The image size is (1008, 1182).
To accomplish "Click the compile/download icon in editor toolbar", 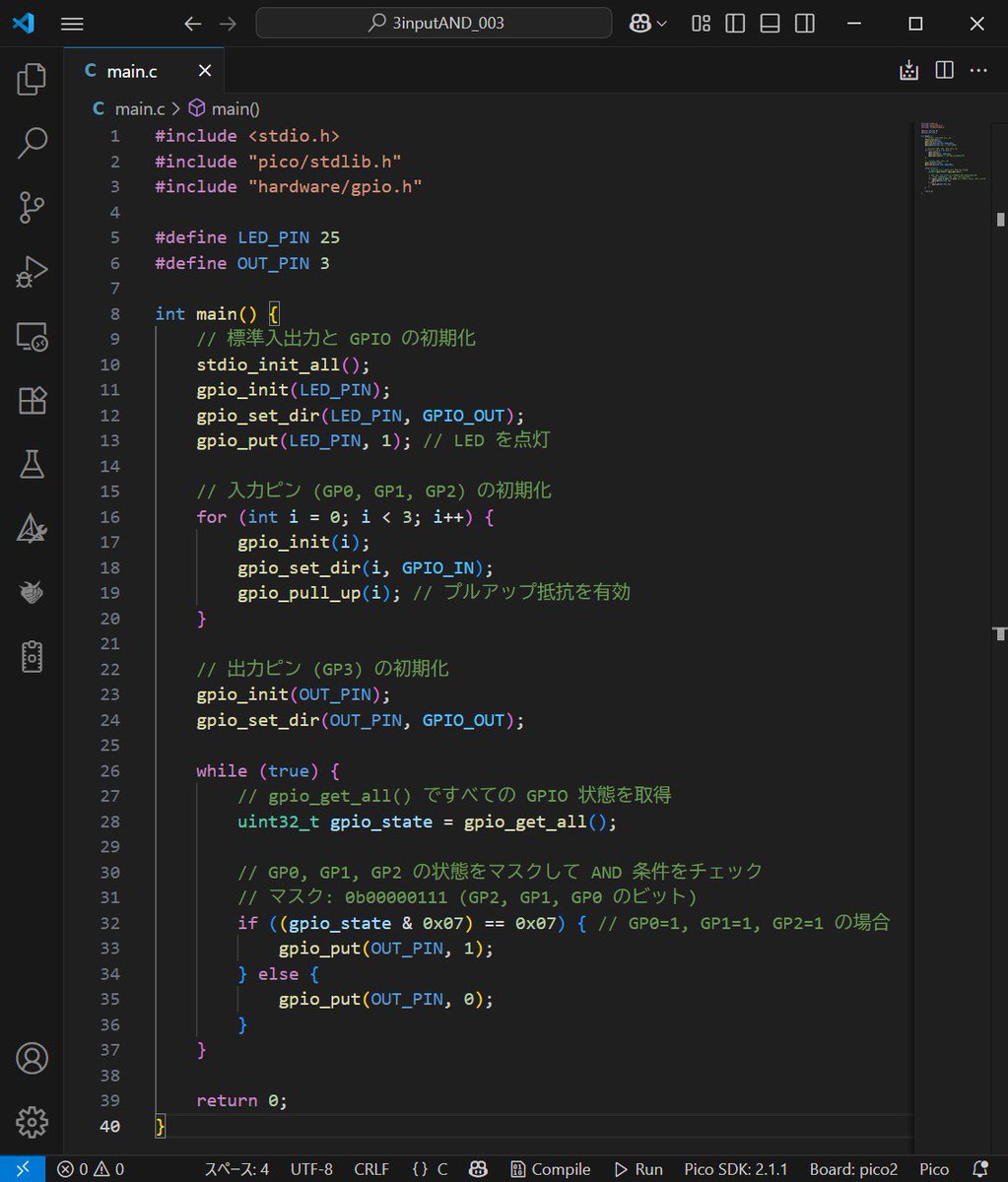I will [908, 71].
